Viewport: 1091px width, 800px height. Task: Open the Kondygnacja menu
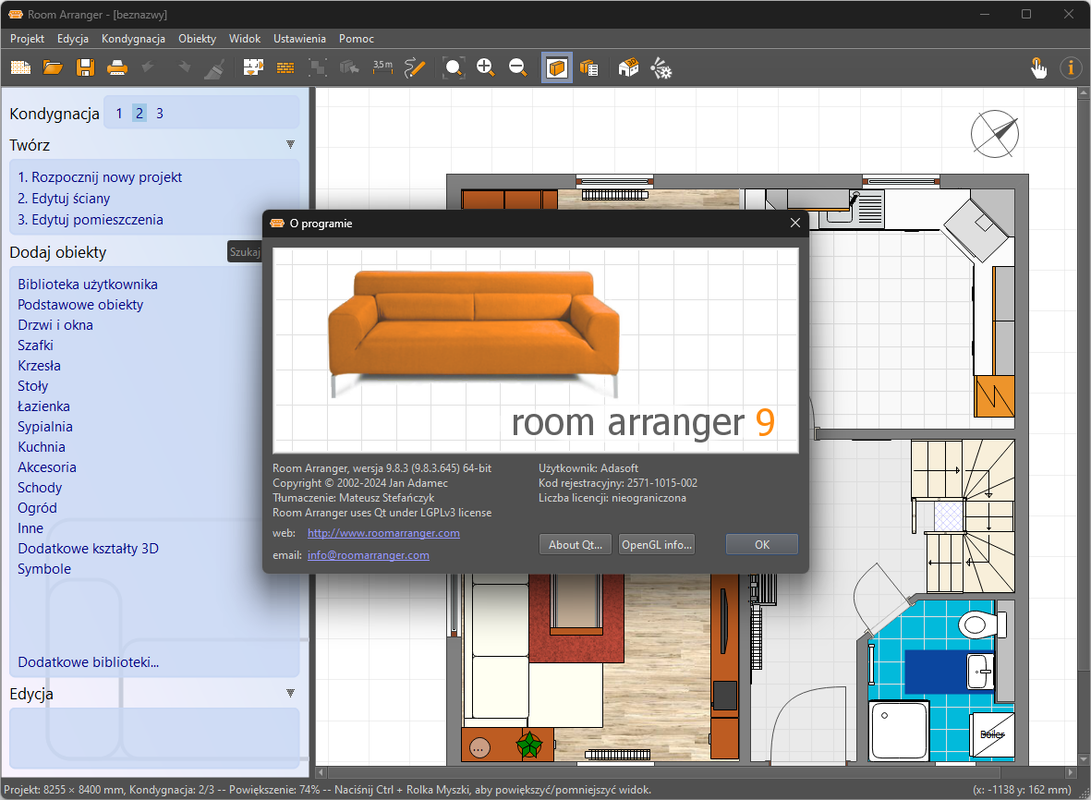point(133,39)
